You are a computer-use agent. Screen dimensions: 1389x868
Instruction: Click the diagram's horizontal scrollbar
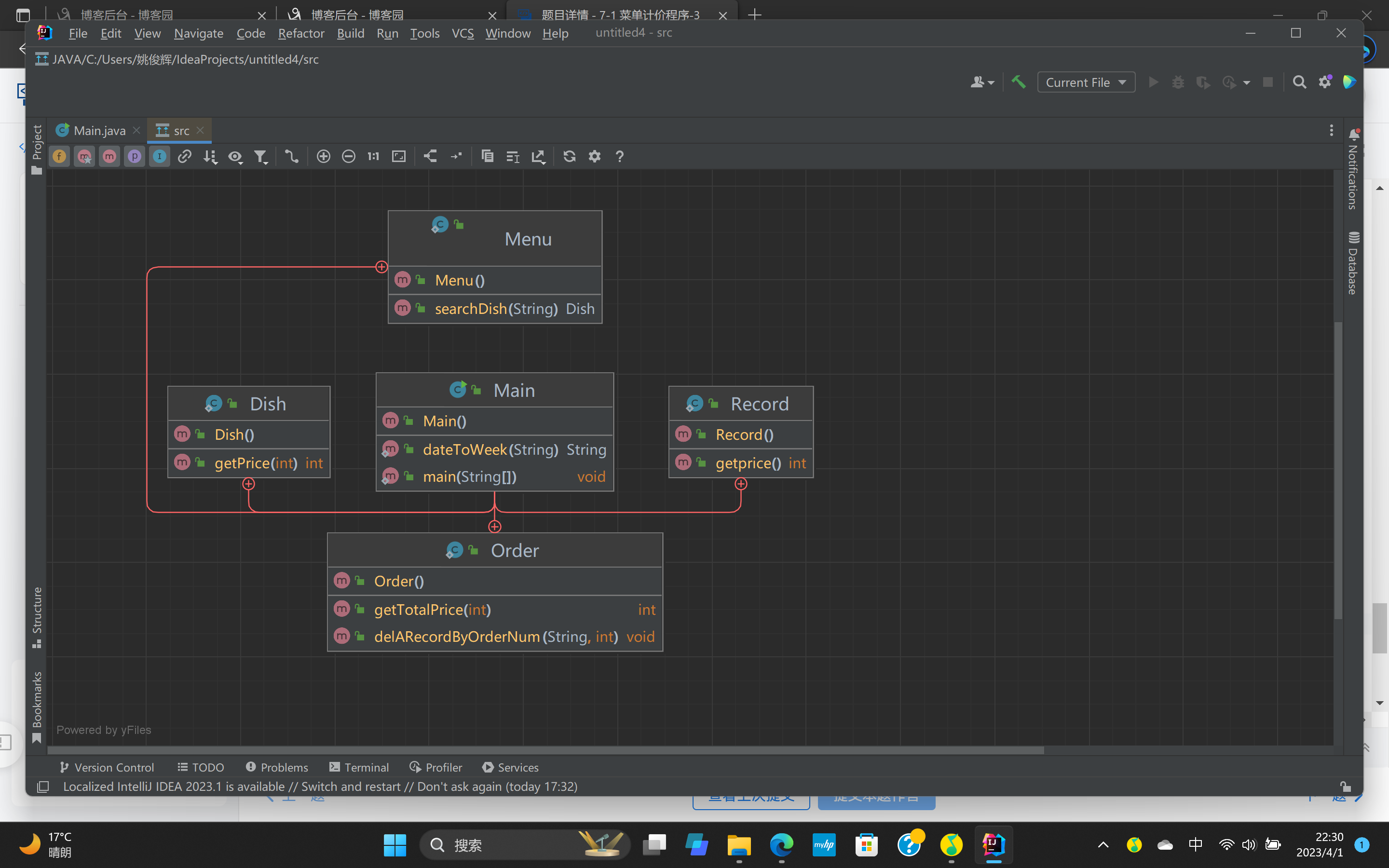545,750
